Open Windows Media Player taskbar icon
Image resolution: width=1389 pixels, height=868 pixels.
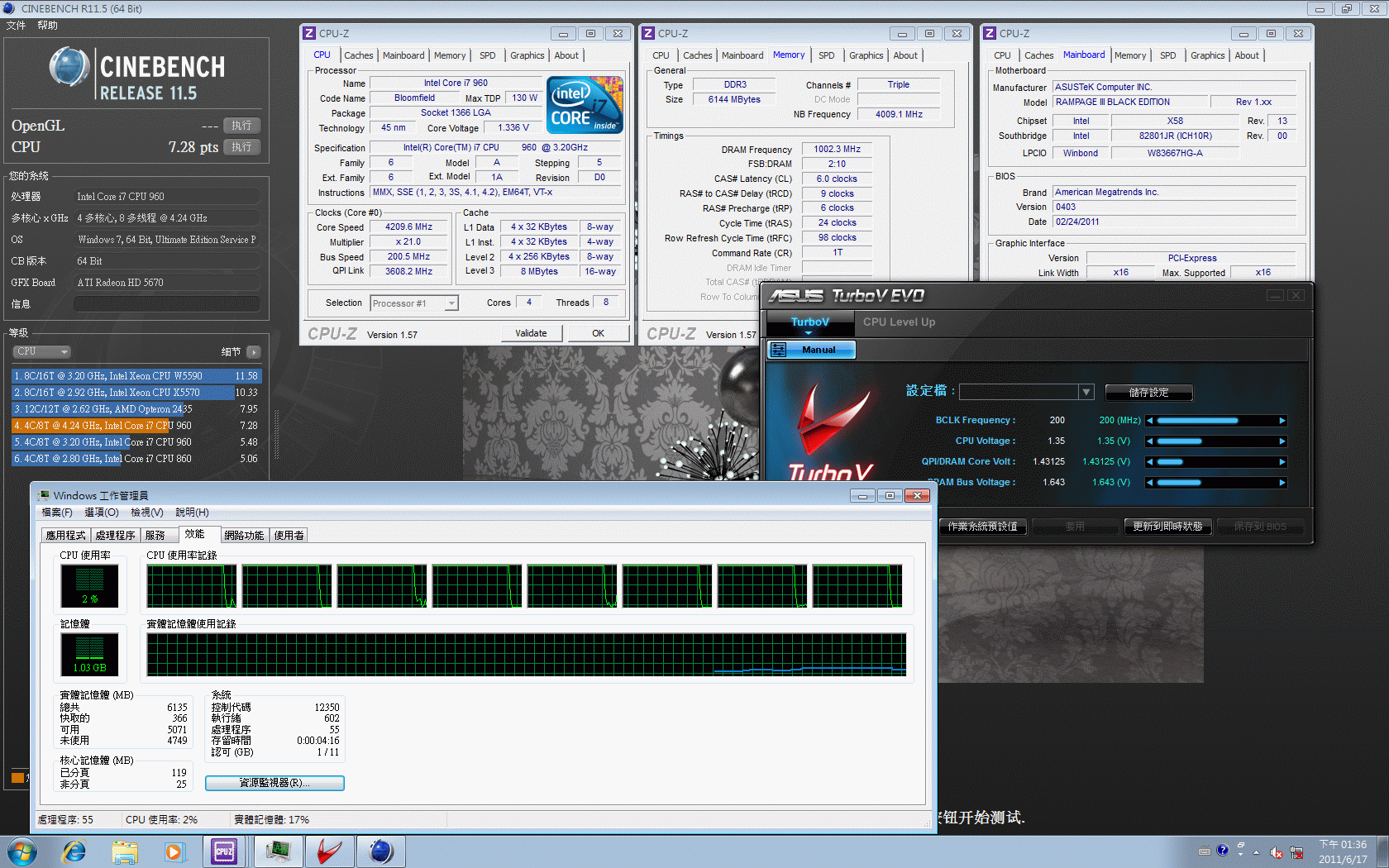click(x=174, y=851)
